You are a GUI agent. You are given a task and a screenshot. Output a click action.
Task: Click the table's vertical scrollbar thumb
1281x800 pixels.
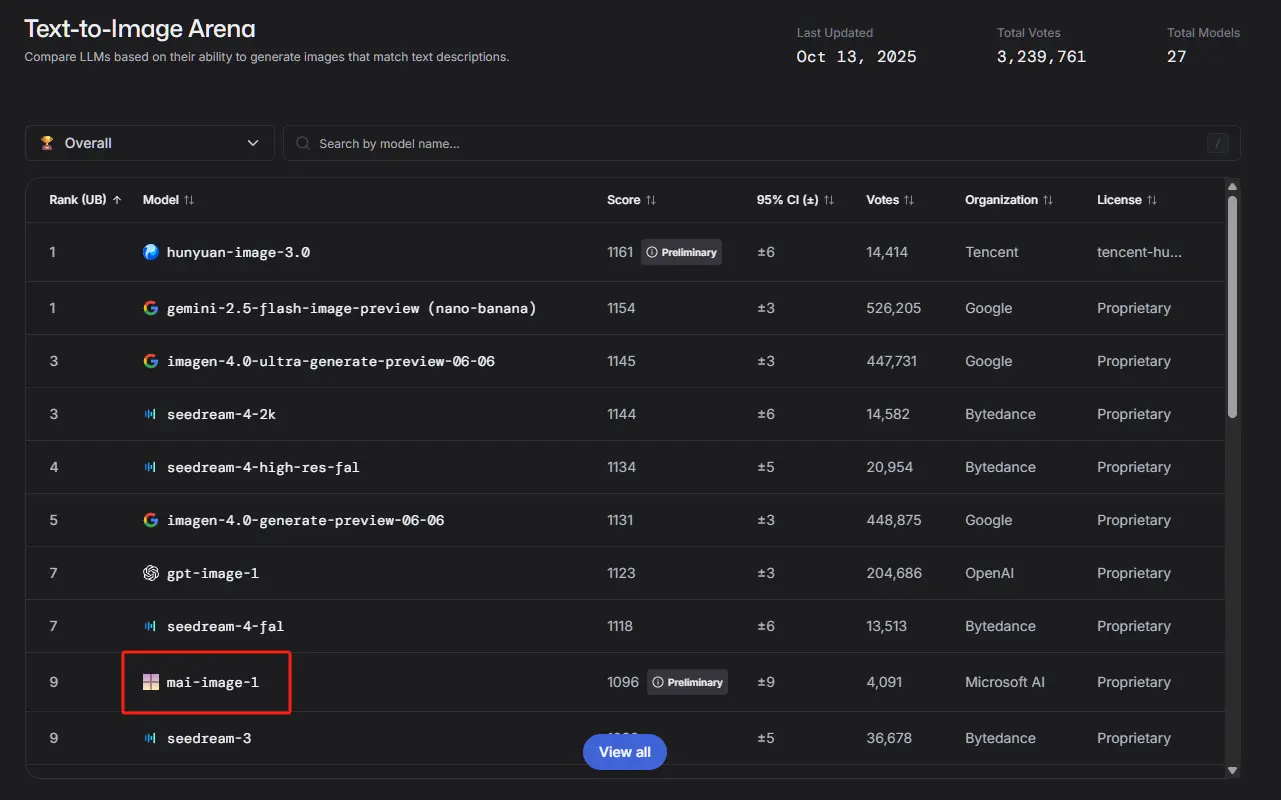tap(1232, 305)
